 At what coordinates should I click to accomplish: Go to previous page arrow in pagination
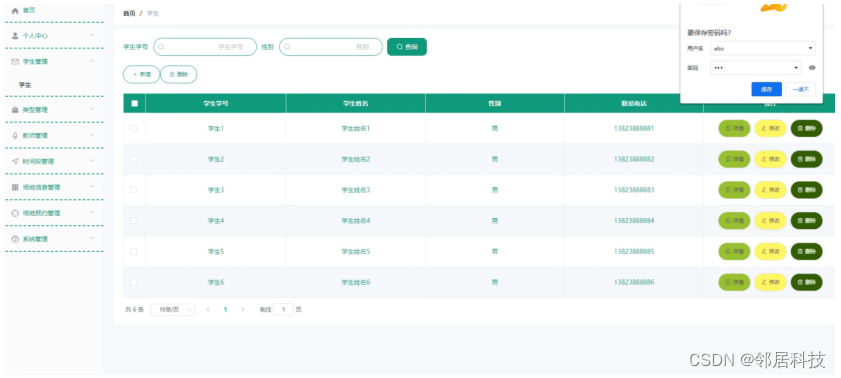pyautogui.click(x=208, y=309)
